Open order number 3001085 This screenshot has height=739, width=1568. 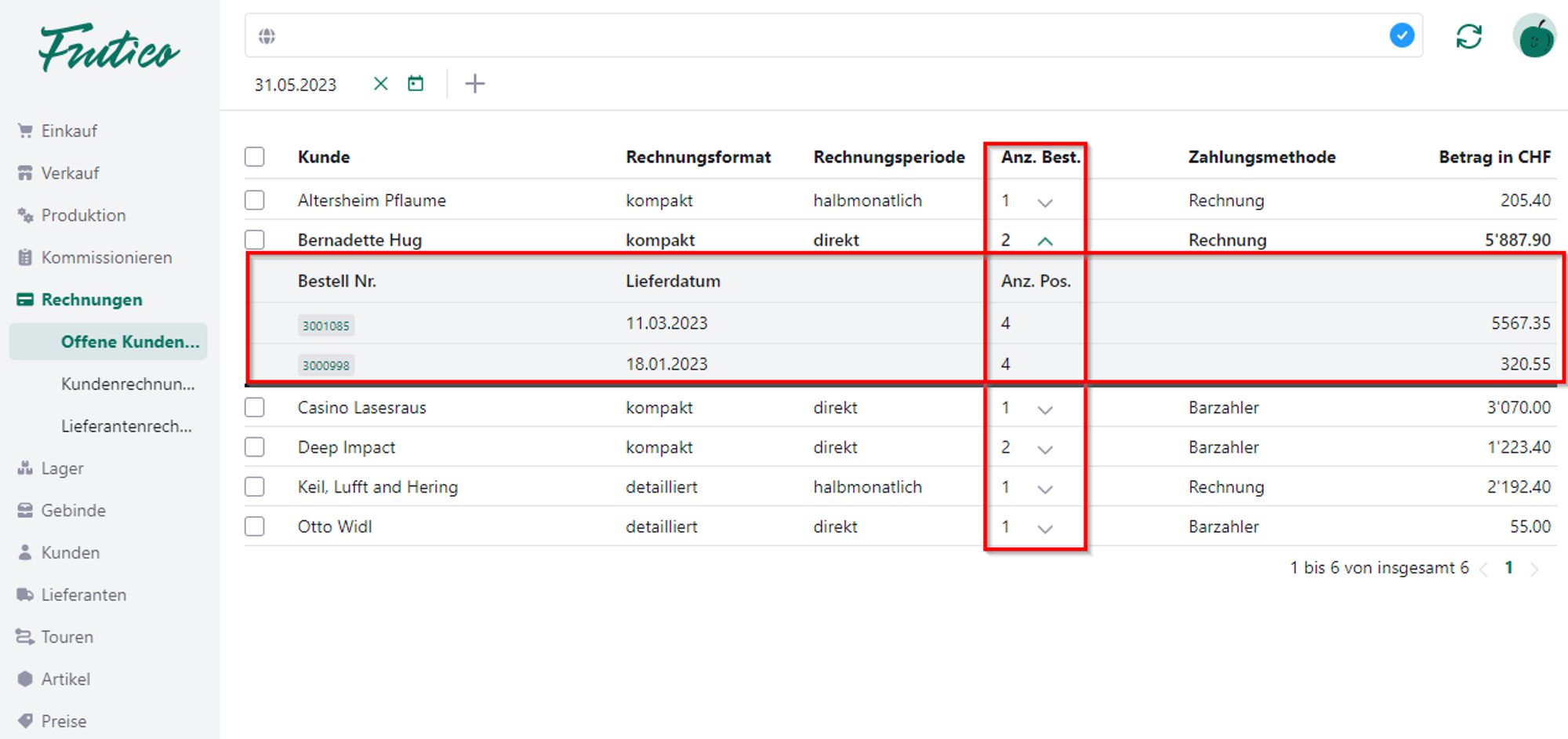[326, 326]
